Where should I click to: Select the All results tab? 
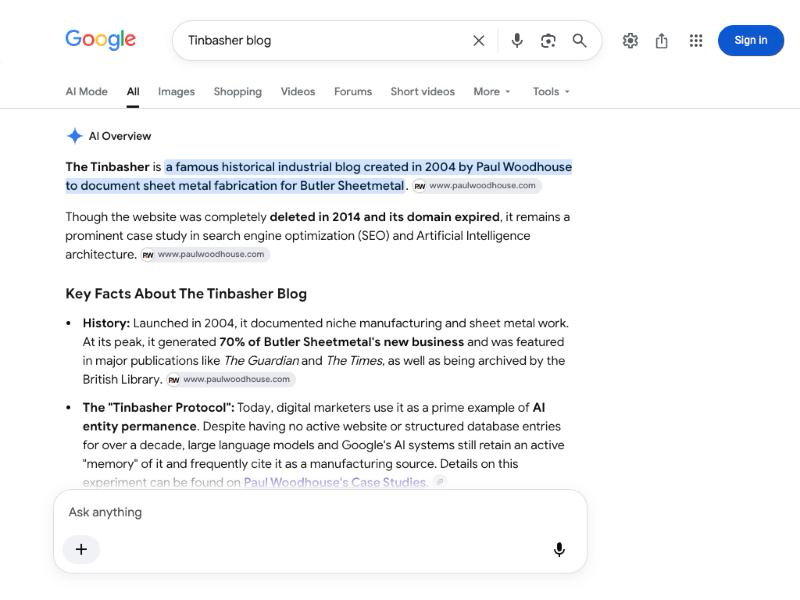pyautogui.click(x=133, y=91)
